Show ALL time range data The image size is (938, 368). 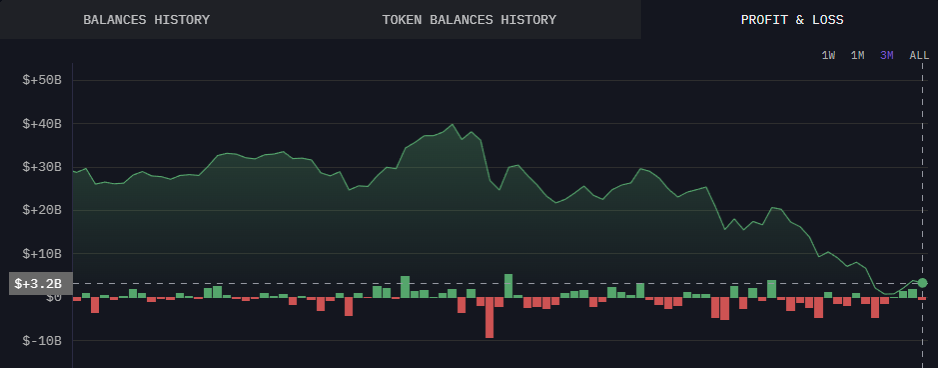click(x=919, y=56)
